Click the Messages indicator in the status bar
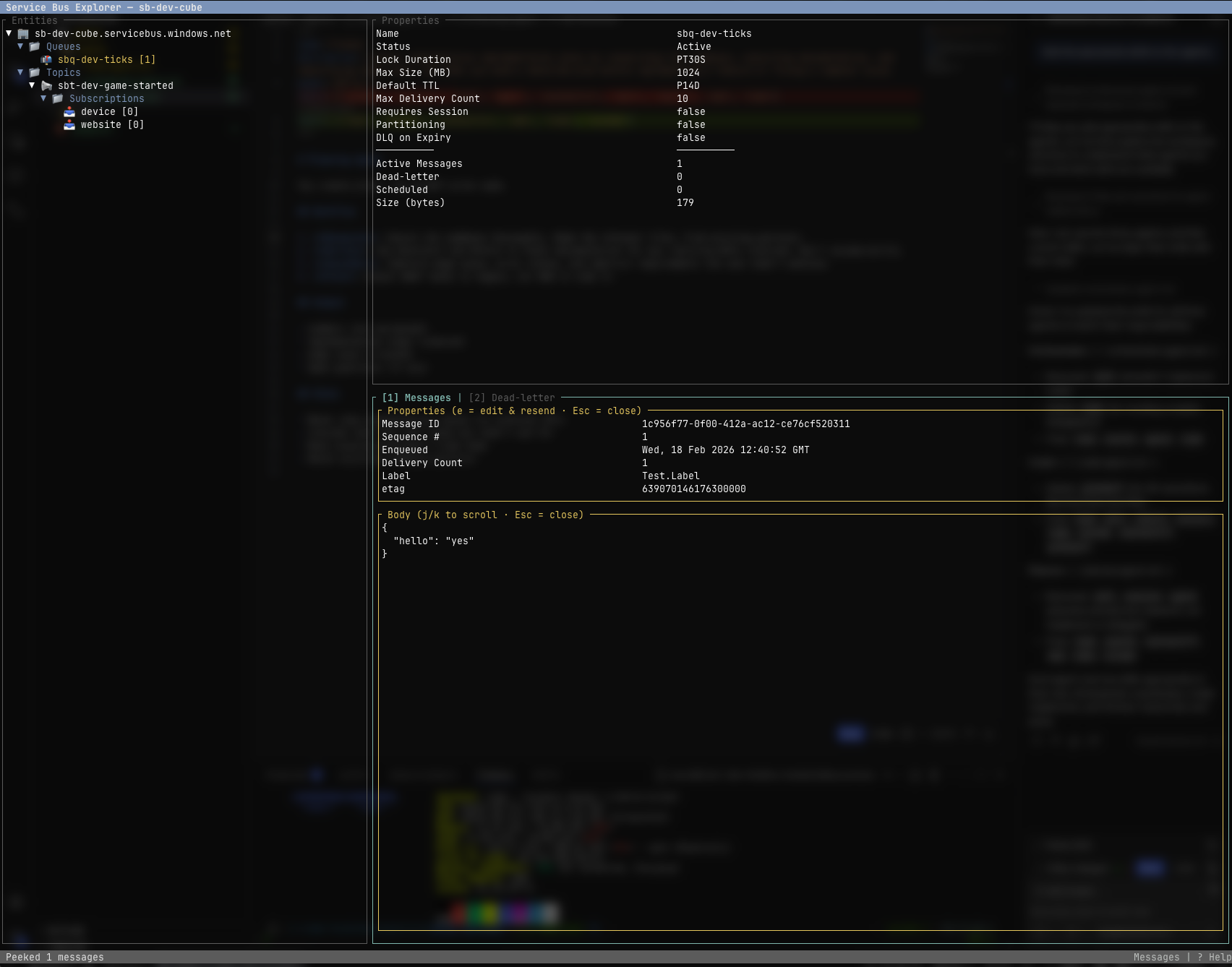 coord(1157,958)
